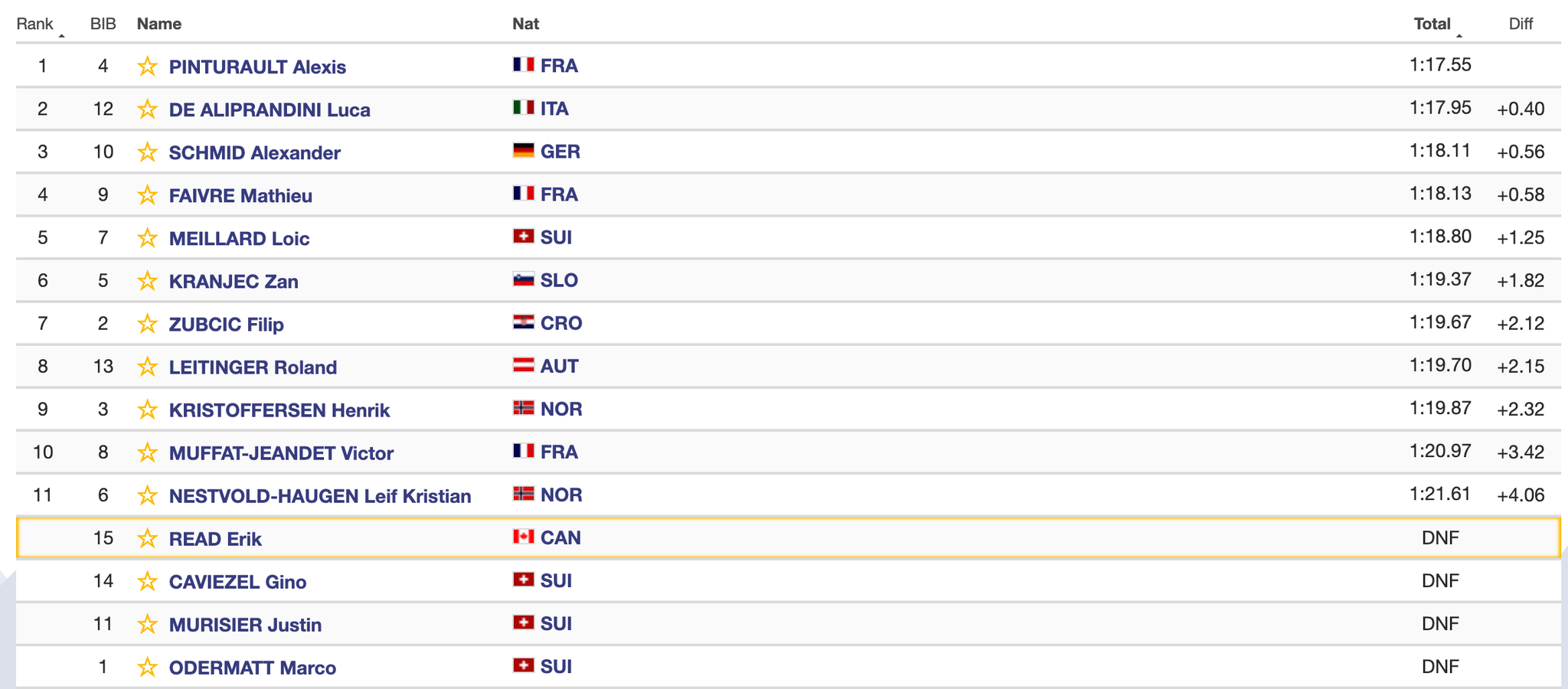Click the Diff column header
1568x689 pixels.
tap(1521, 24)
